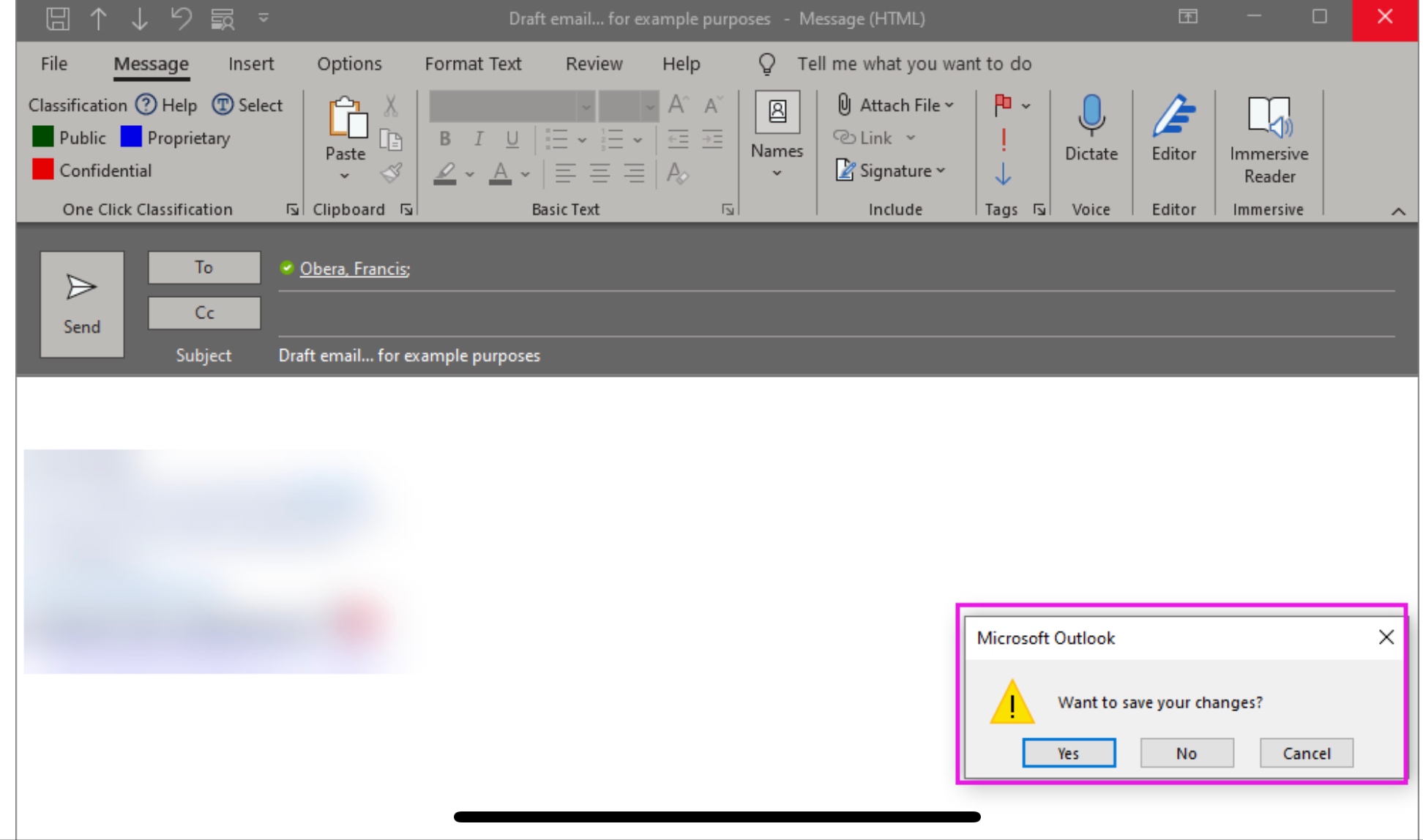Toggle Bold formatting
Screen dimensions: 1423x840
tap(444, 138)
